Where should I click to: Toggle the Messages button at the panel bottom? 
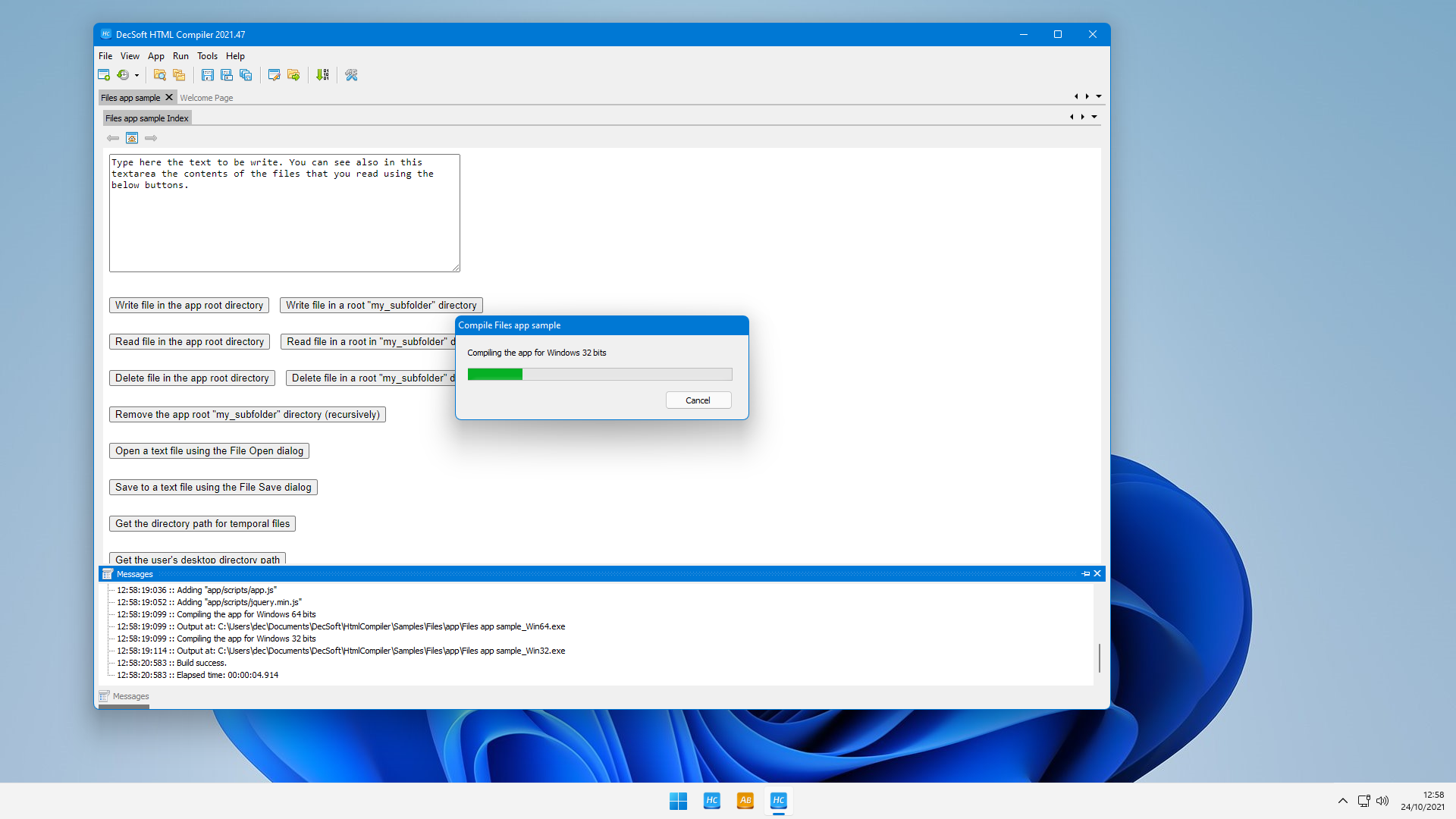tap(124, 696)
